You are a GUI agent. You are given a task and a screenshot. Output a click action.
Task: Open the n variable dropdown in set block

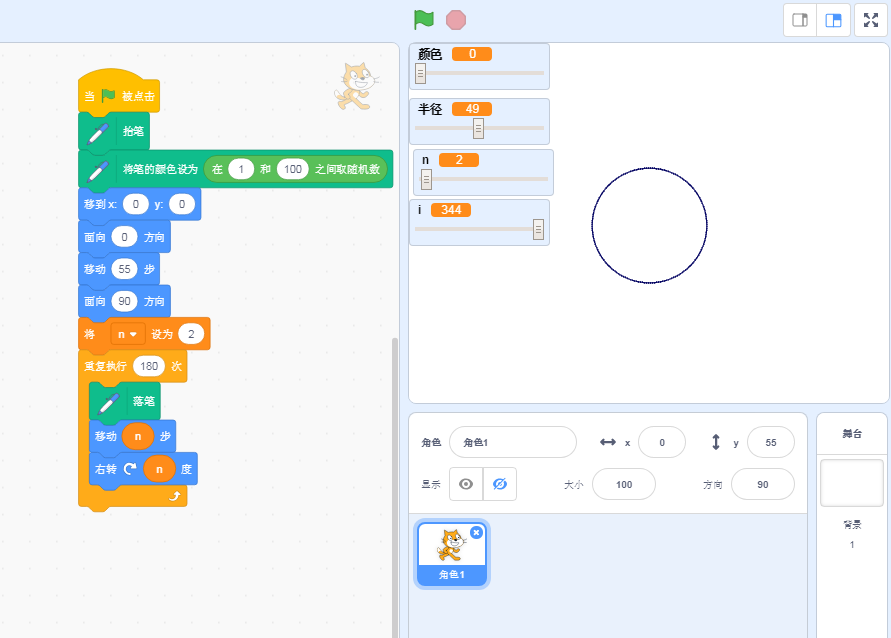click(127, 334)
